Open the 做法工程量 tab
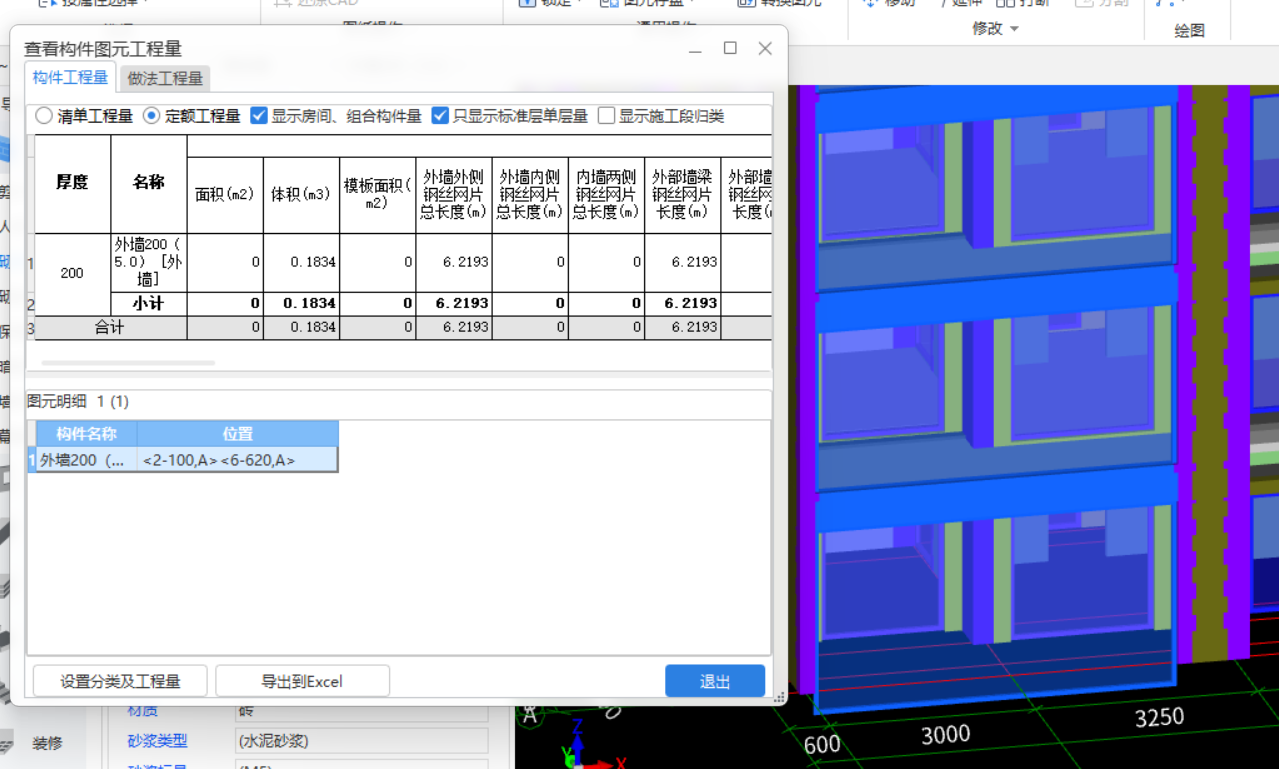The height and width of the screenshot is (769, 1279). (165, 78)
